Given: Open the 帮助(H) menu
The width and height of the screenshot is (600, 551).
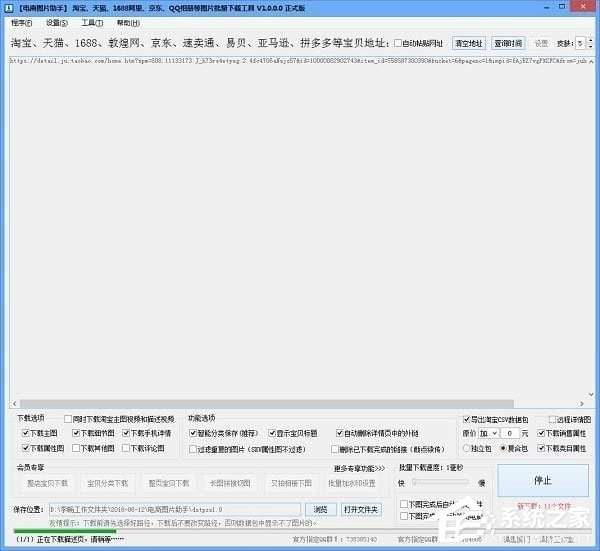Looking at the screenshot, I should tap(128, 23).
